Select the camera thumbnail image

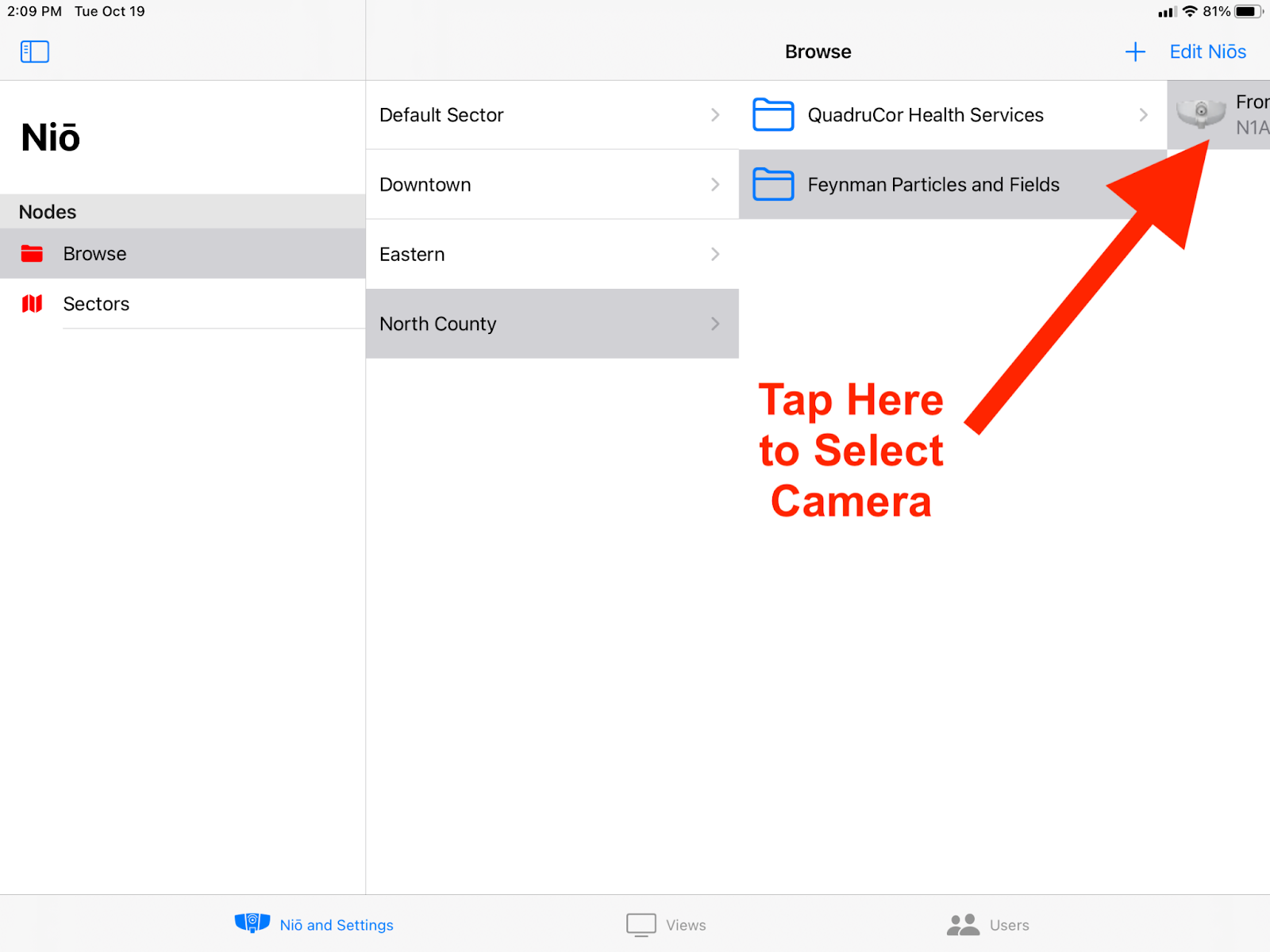tap(1201, 113)
